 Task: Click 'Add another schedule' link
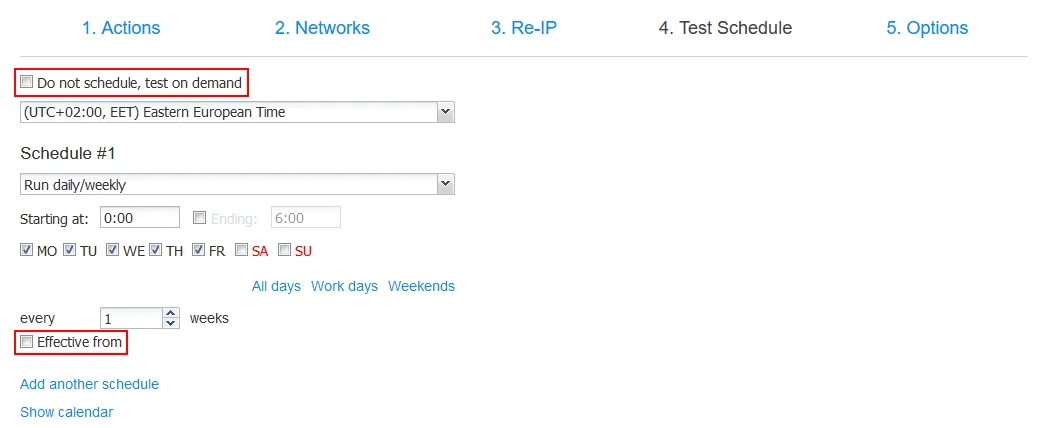pyautogui.click(x=89, y=384)
